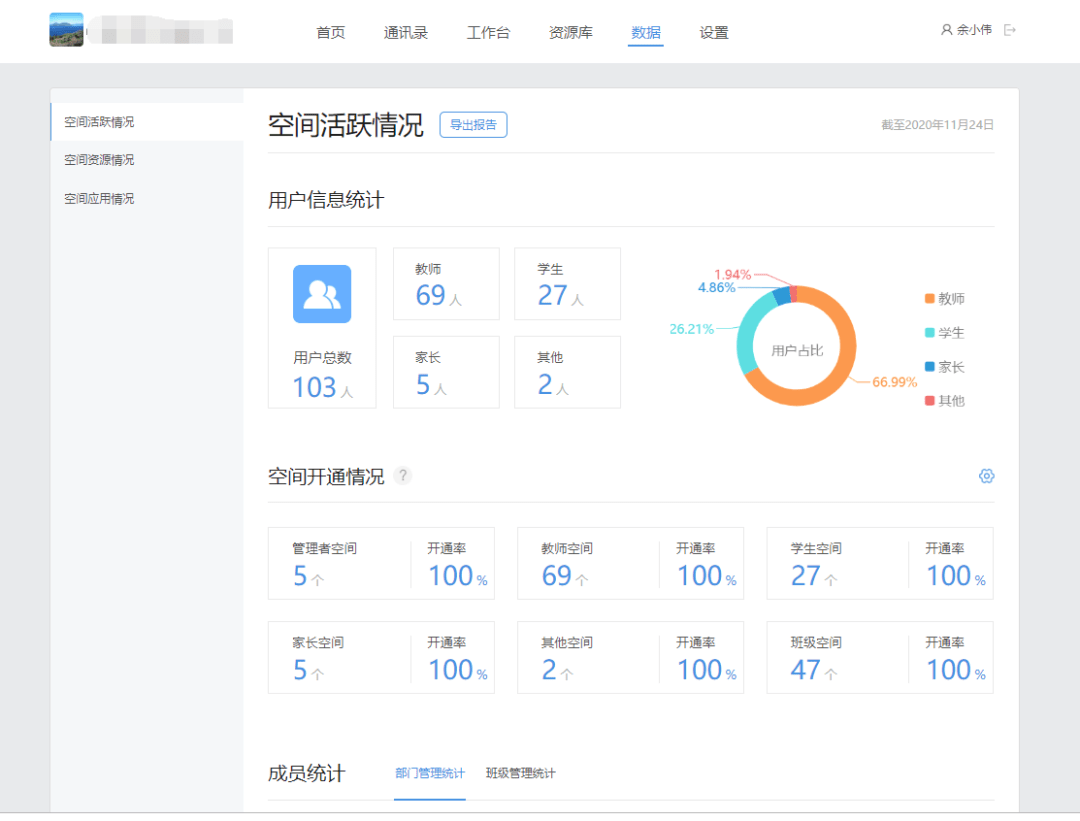Viewport: 1080px width, 821px height.
Task: Toggle the 学生 cyan legend swatch
Action: tap(929, 333)
